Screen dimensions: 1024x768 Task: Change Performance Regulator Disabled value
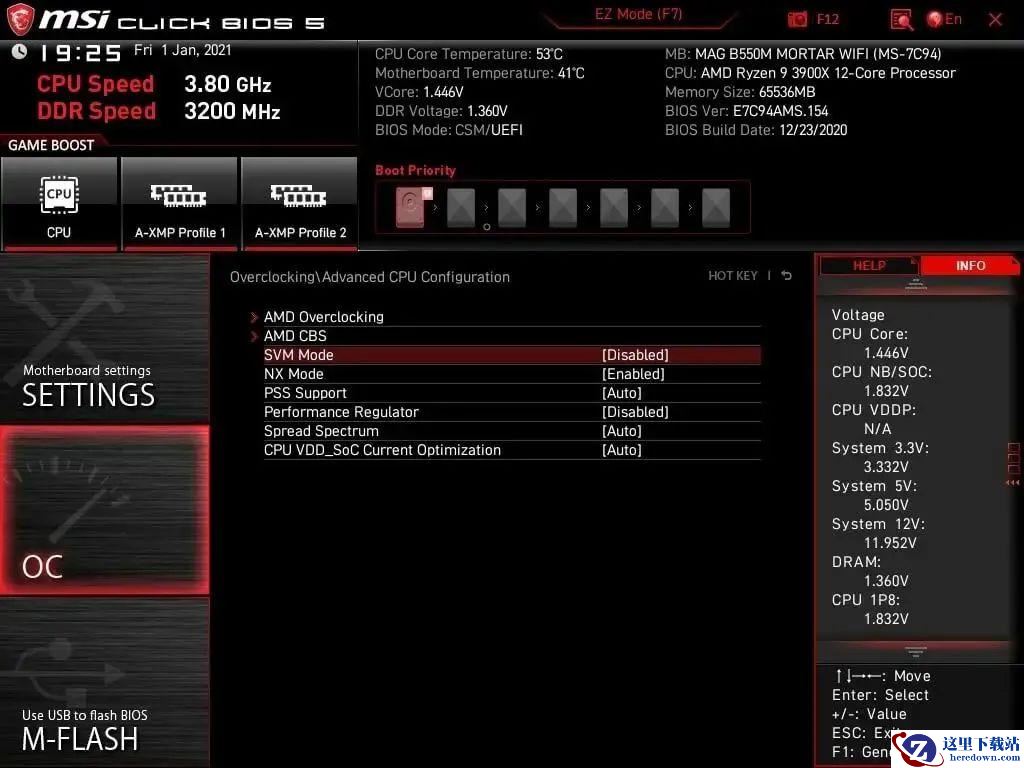point(635,411)
